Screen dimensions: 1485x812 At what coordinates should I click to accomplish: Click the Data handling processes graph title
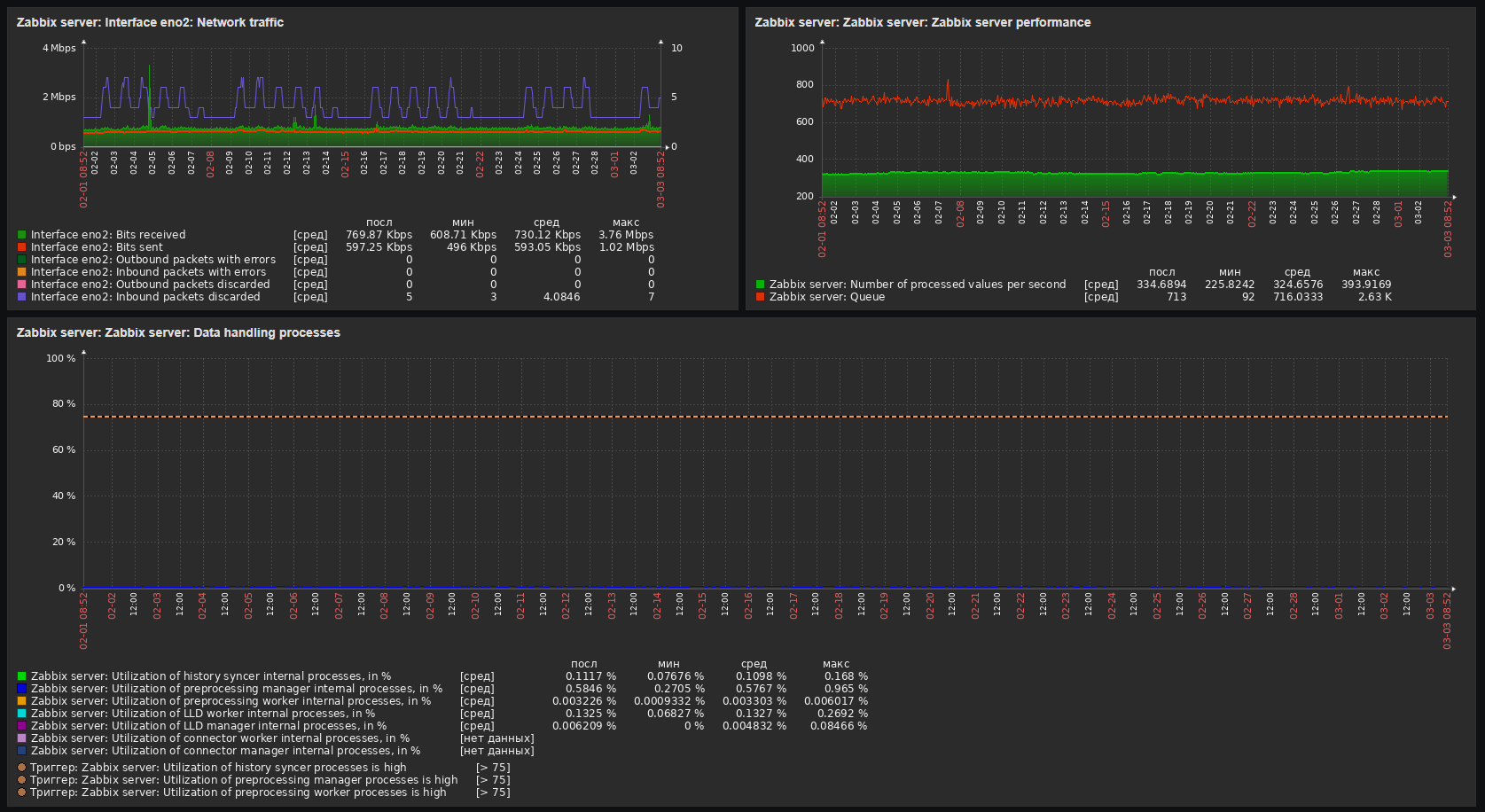178,332
